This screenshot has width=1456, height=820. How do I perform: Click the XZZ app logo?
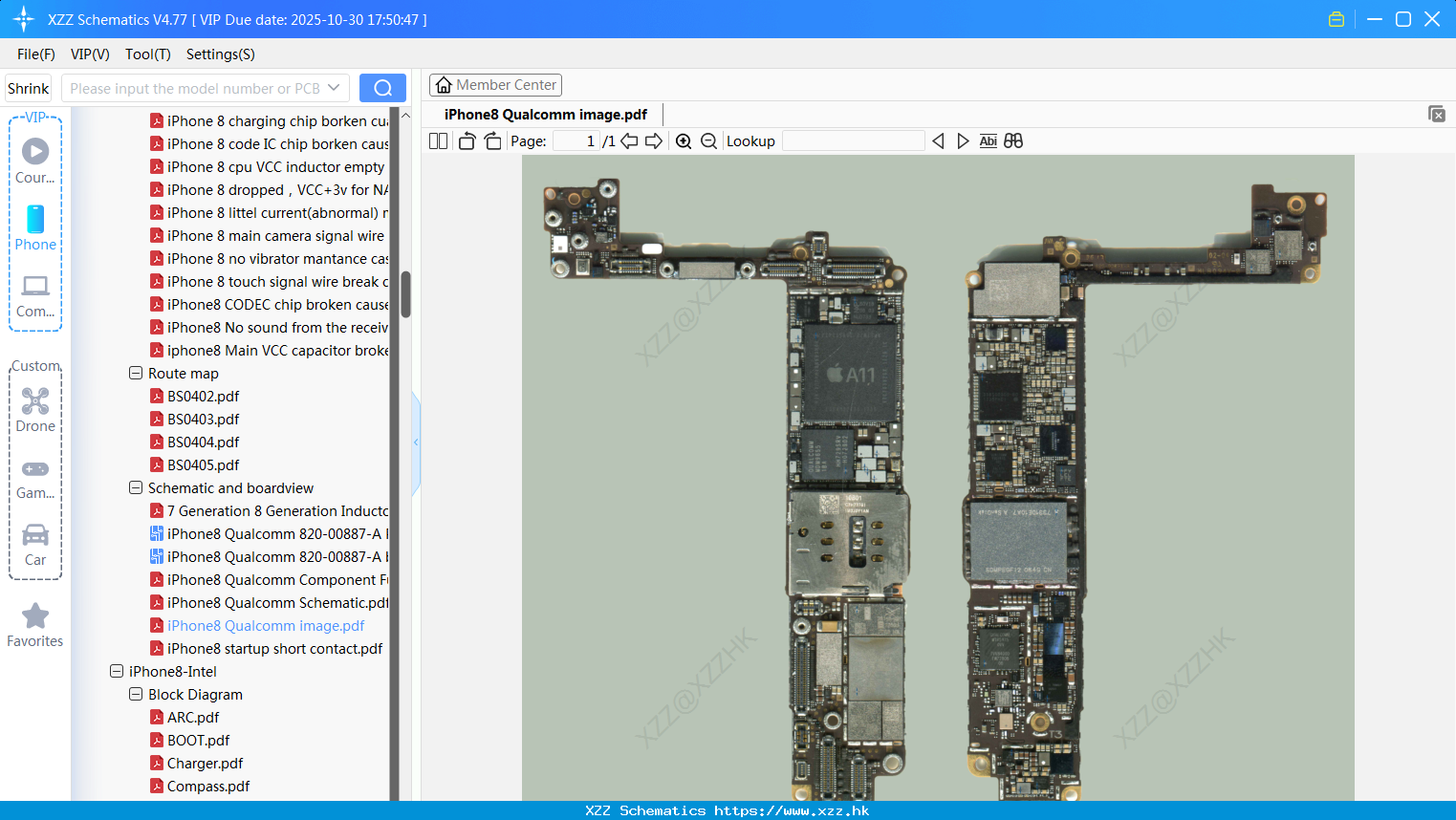tap(24, 19)
